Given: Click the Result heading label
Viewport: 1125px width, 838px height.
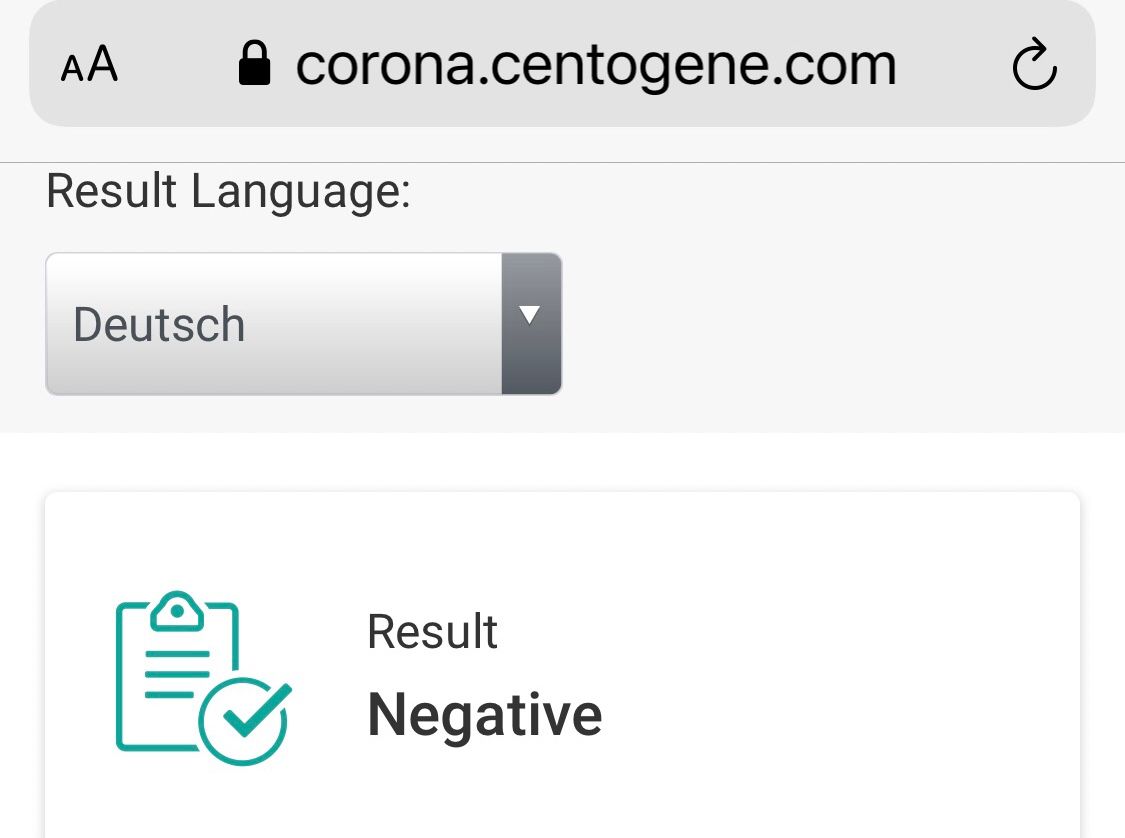Looking at the screenshot, I should tap(433, 632).
